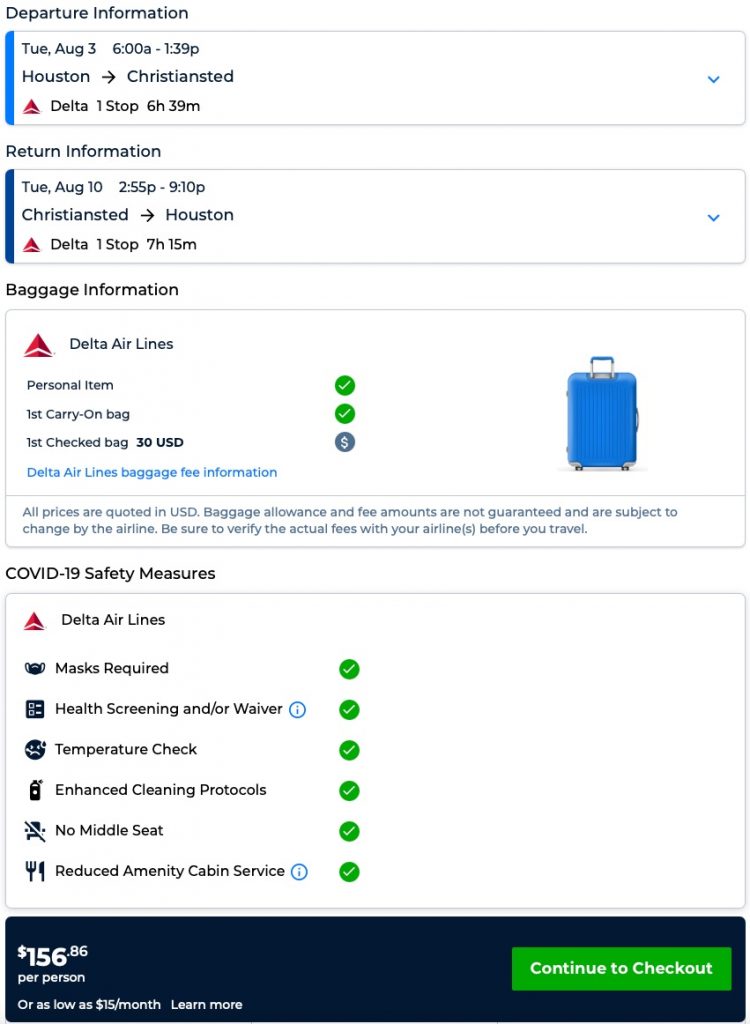The image size is (750, 1024).
Task: Click Learn more about monthly payments
Action: tap(206, 1004)
